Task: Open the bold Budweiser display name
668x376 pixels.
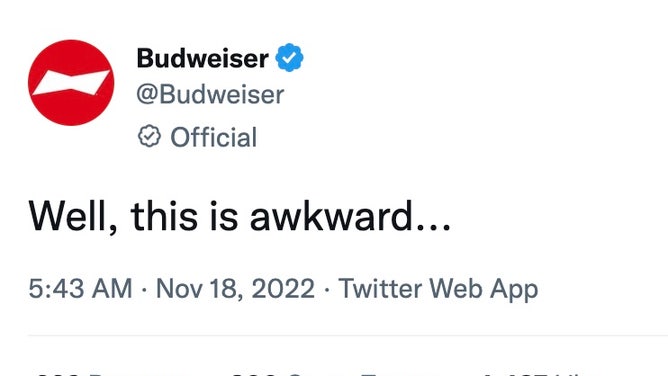Action: pos(202,58)
